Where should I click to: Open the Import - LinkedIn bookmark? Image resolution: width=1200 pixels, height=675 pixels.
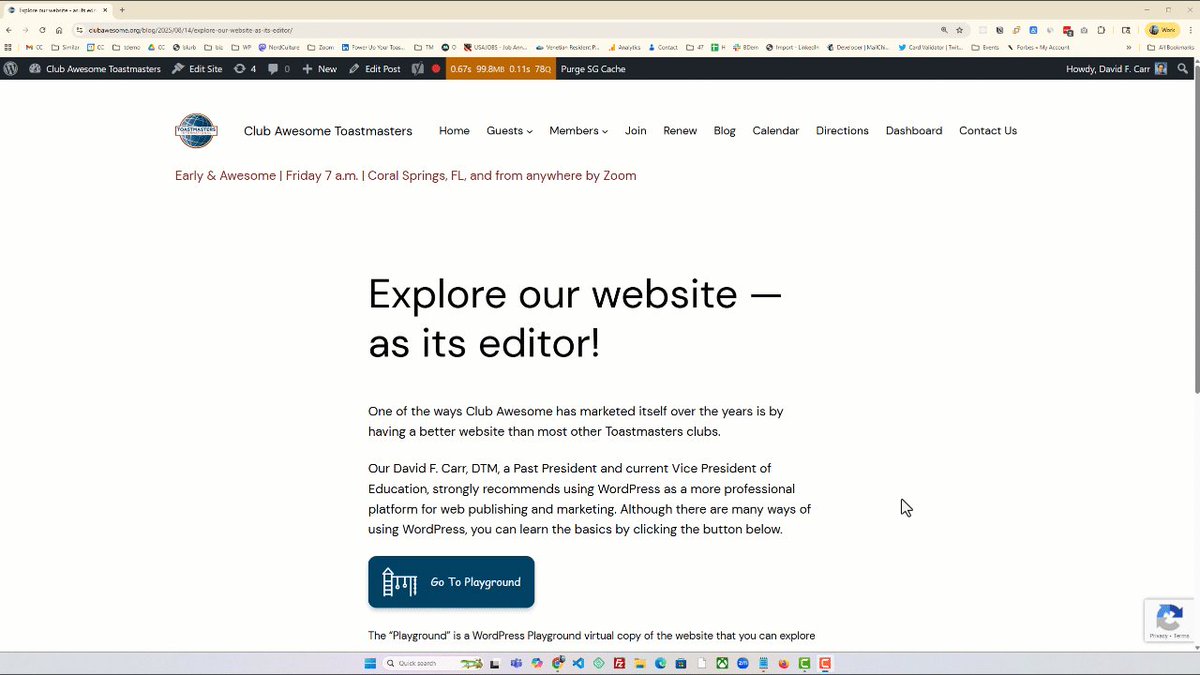pyautogui.click(x=793, y=47)
